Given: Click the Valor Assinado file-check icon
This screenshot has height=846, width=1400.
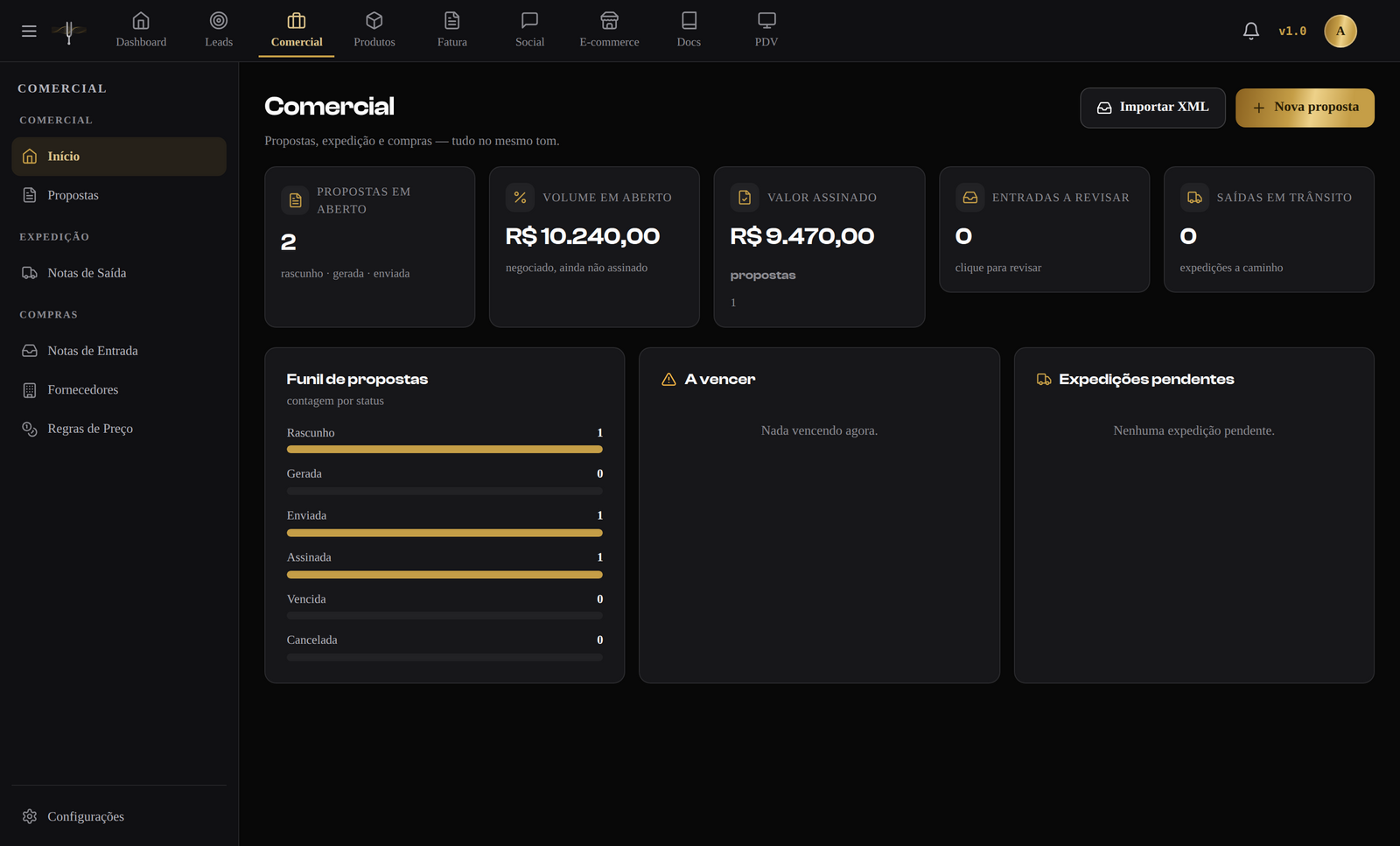Looking at the screenshot, I should pyautogui.click(x=745, y=198).
